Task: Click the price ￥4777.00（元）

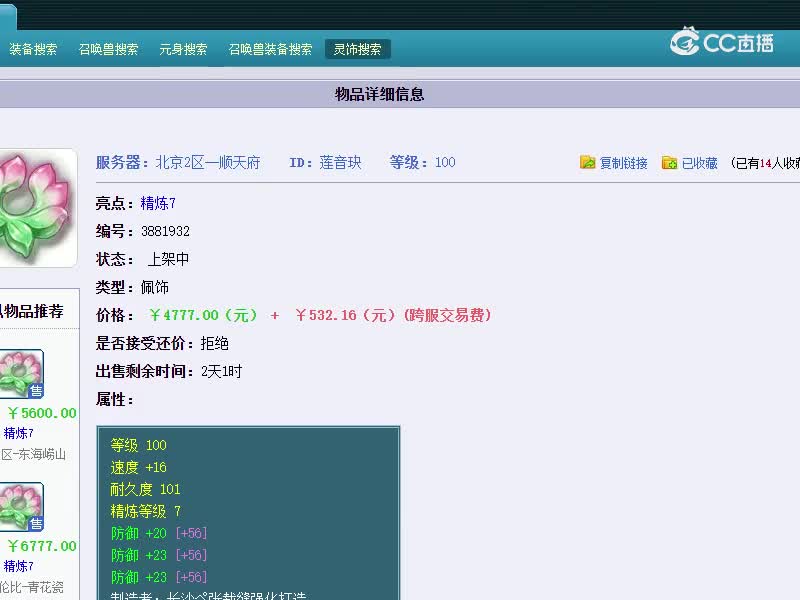Action: pos(203,315)
